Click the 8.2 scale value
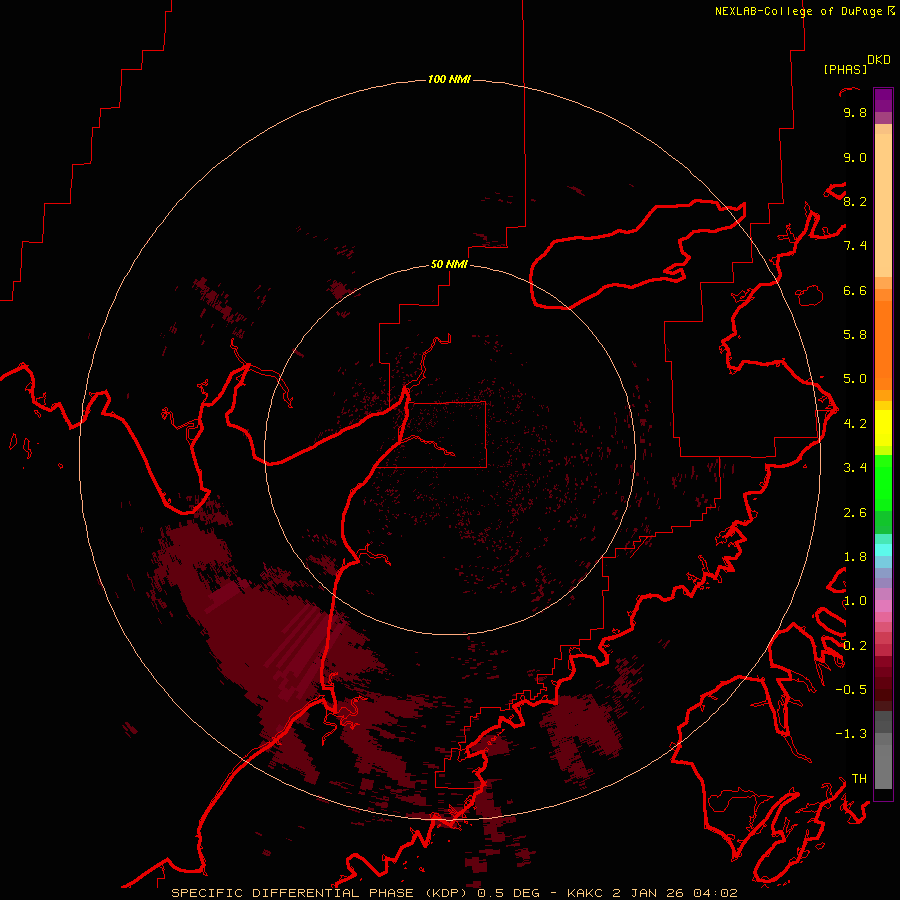Viewport: 900px width, 900px height. pyautogui.click(x=855, y=201)
